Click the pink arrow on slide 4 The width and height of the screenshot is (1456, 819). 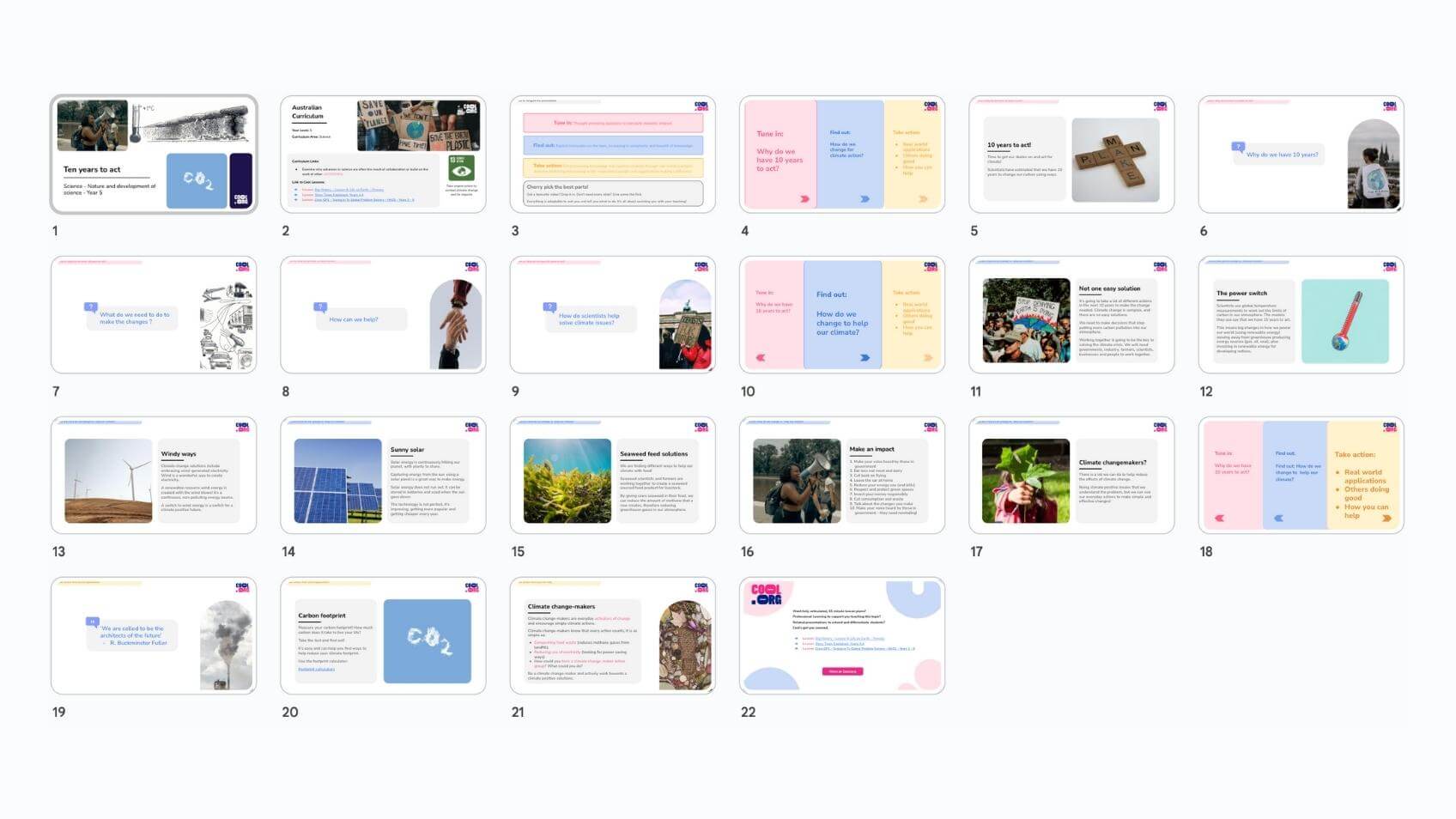pos(804,199)
